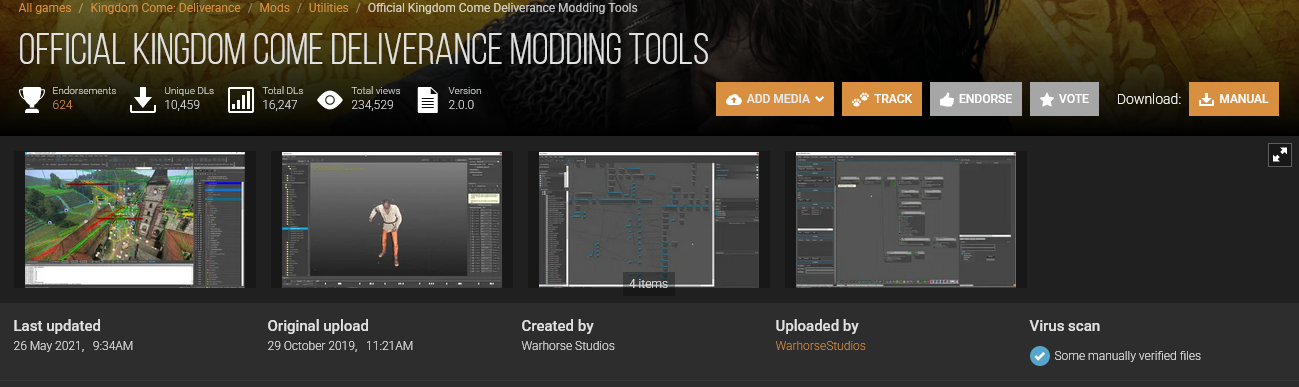The image size is (1299, 387).
Task: Open the character model screenshot thumbnail
Action: [391, 220]
